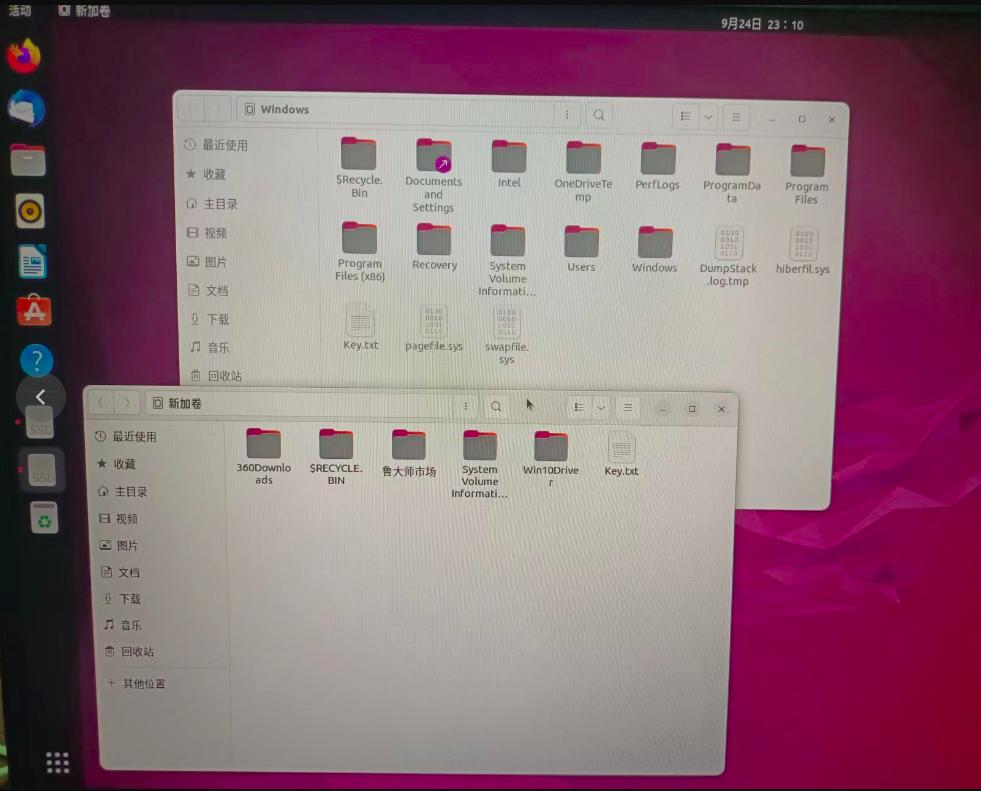Click the Show Applications grid icon
Viewport: 981px width, 791px height.
pos(57,762)
